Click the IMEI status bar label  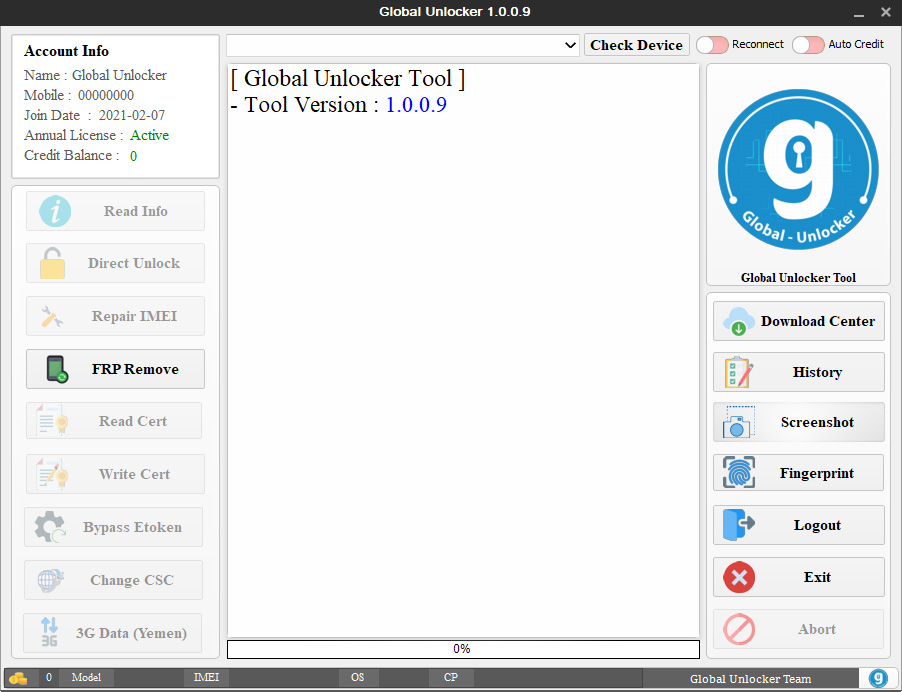tap(207, 678)
